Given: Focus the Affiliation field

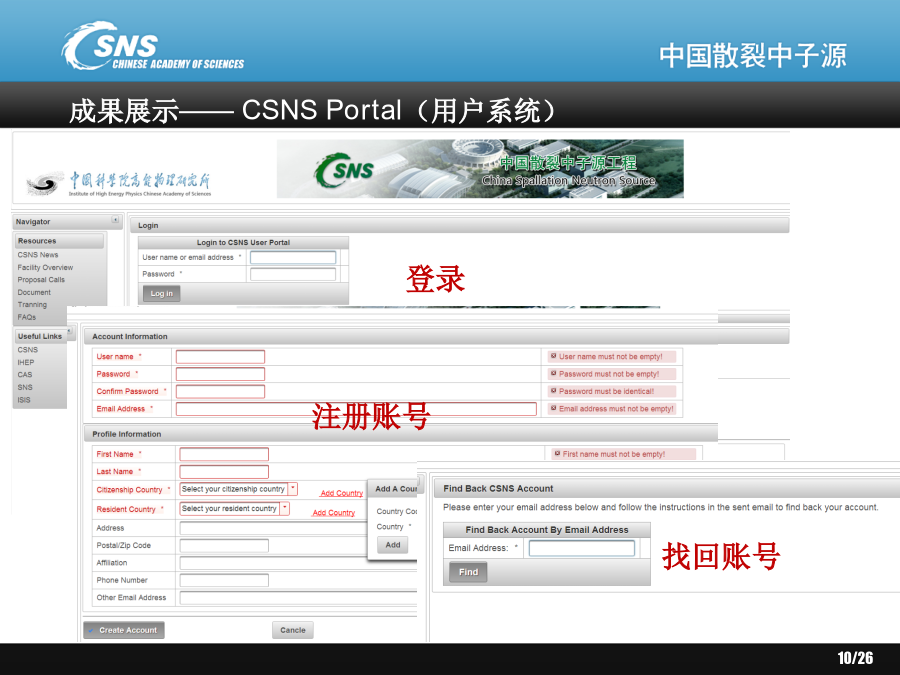Looking at the screenshot, I should (273, 563).
